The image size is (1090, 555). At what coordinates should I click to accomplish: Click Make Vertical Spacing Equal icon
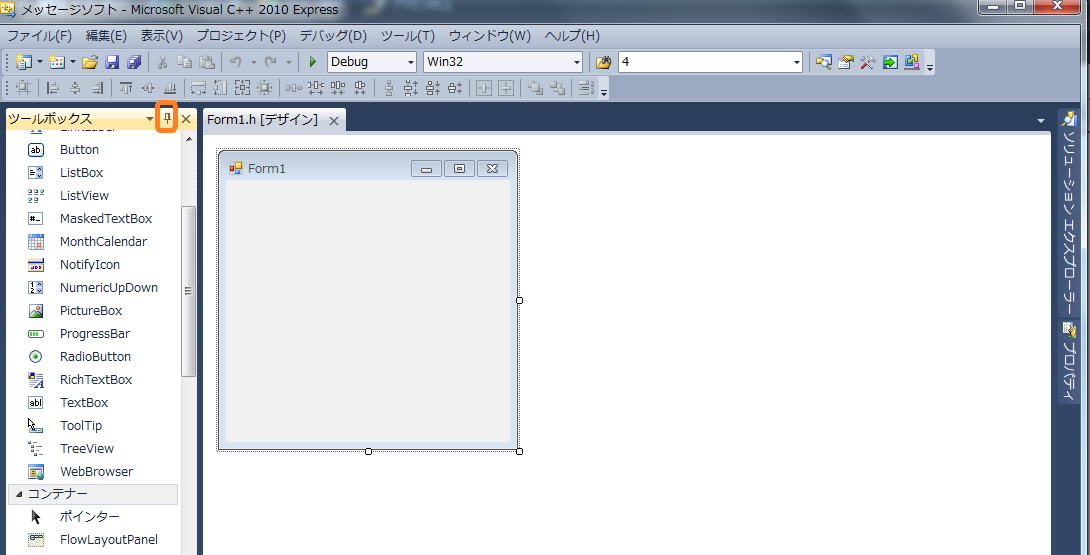coord(389,88)
